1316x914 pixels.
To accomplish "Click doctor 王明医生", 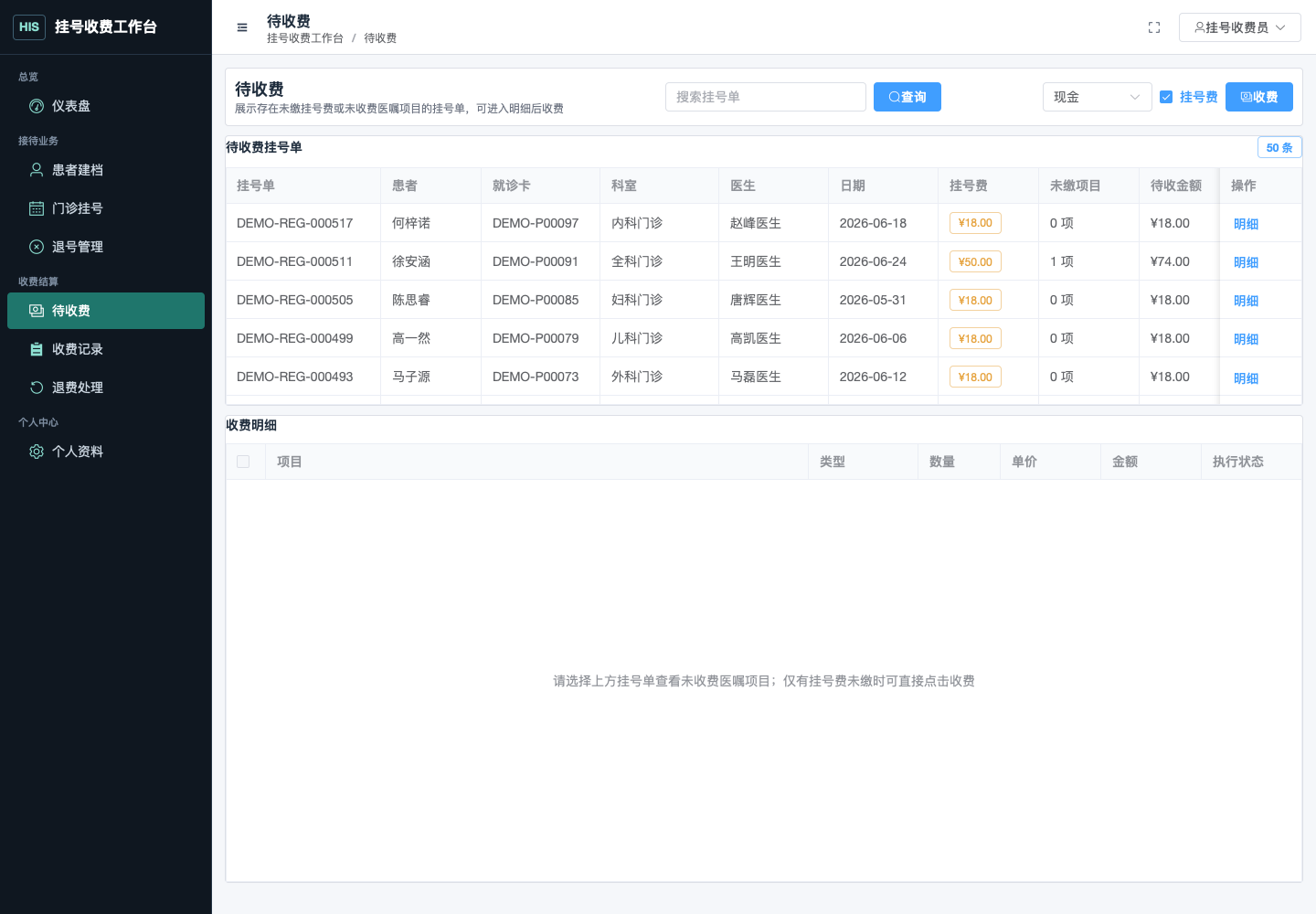I will (756, 261).
